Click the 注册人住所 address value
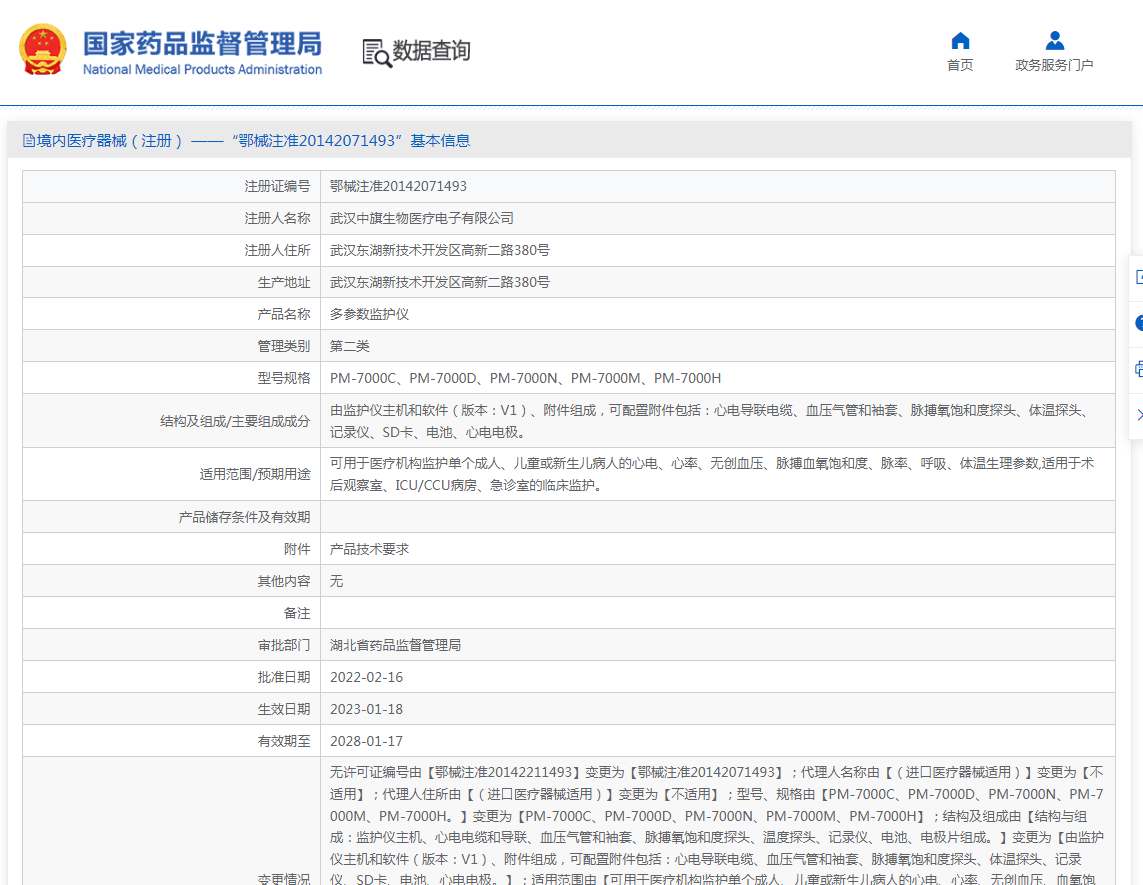This screenshot has height=885, width=1143. (x=440, y=250)
